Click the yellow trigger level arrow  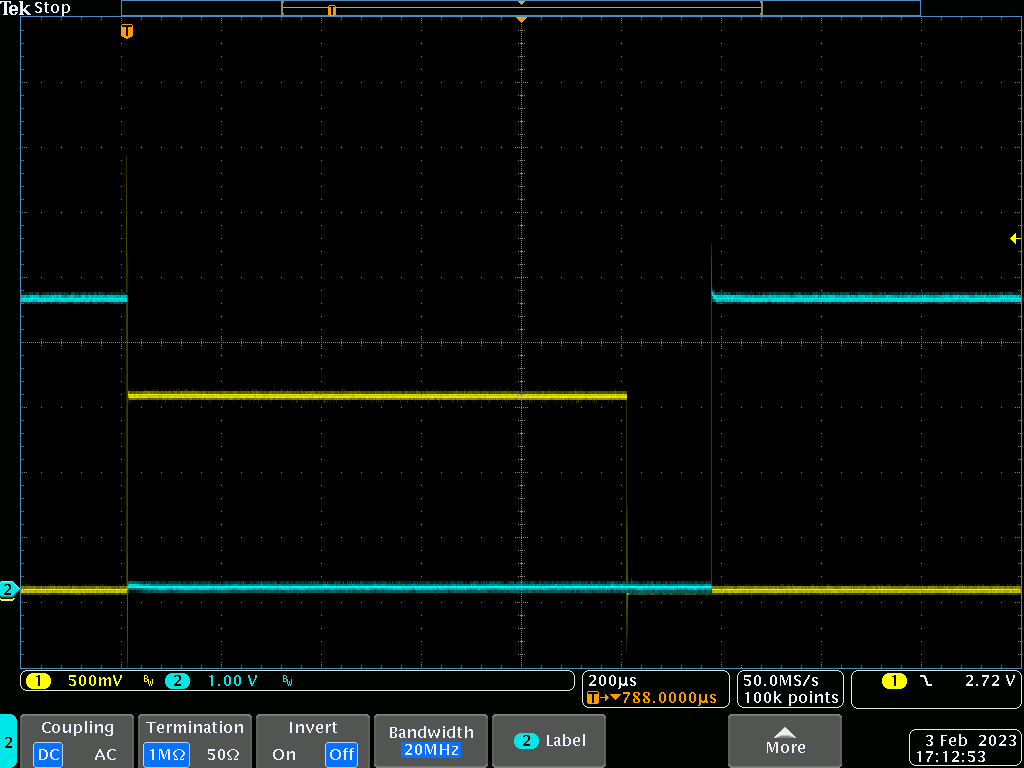point(1015,238)
